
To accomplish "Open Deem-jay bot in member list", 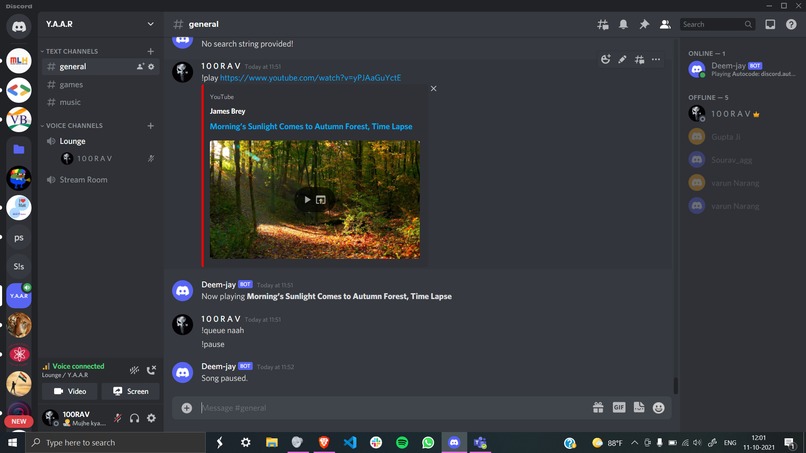I will [x=742, y=69].
